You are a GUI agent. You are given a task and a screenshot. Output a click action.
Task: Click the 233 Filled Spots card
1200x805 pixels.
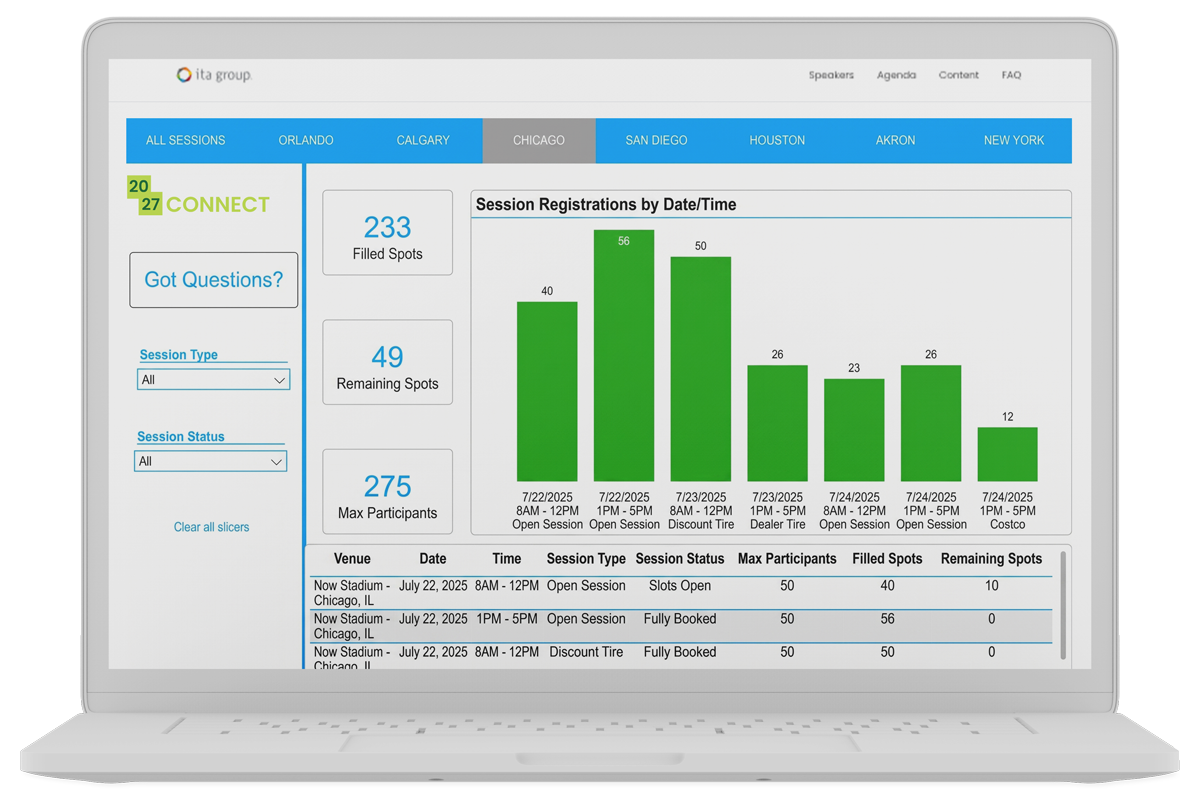[387, 233]
